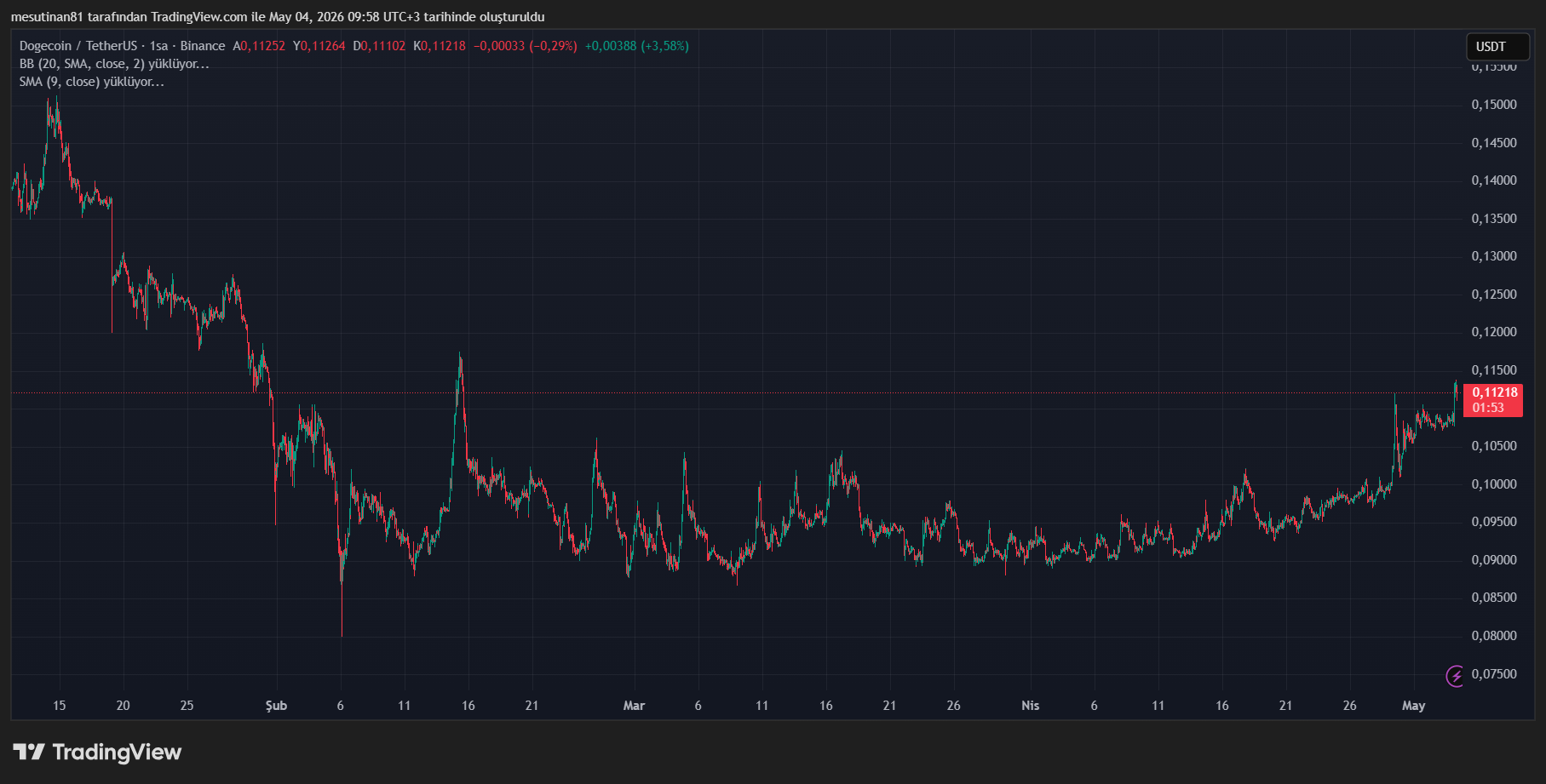Click the 0,09500 price axis label
Viewport: 1546px width, 784px height.
[1494, 522]
